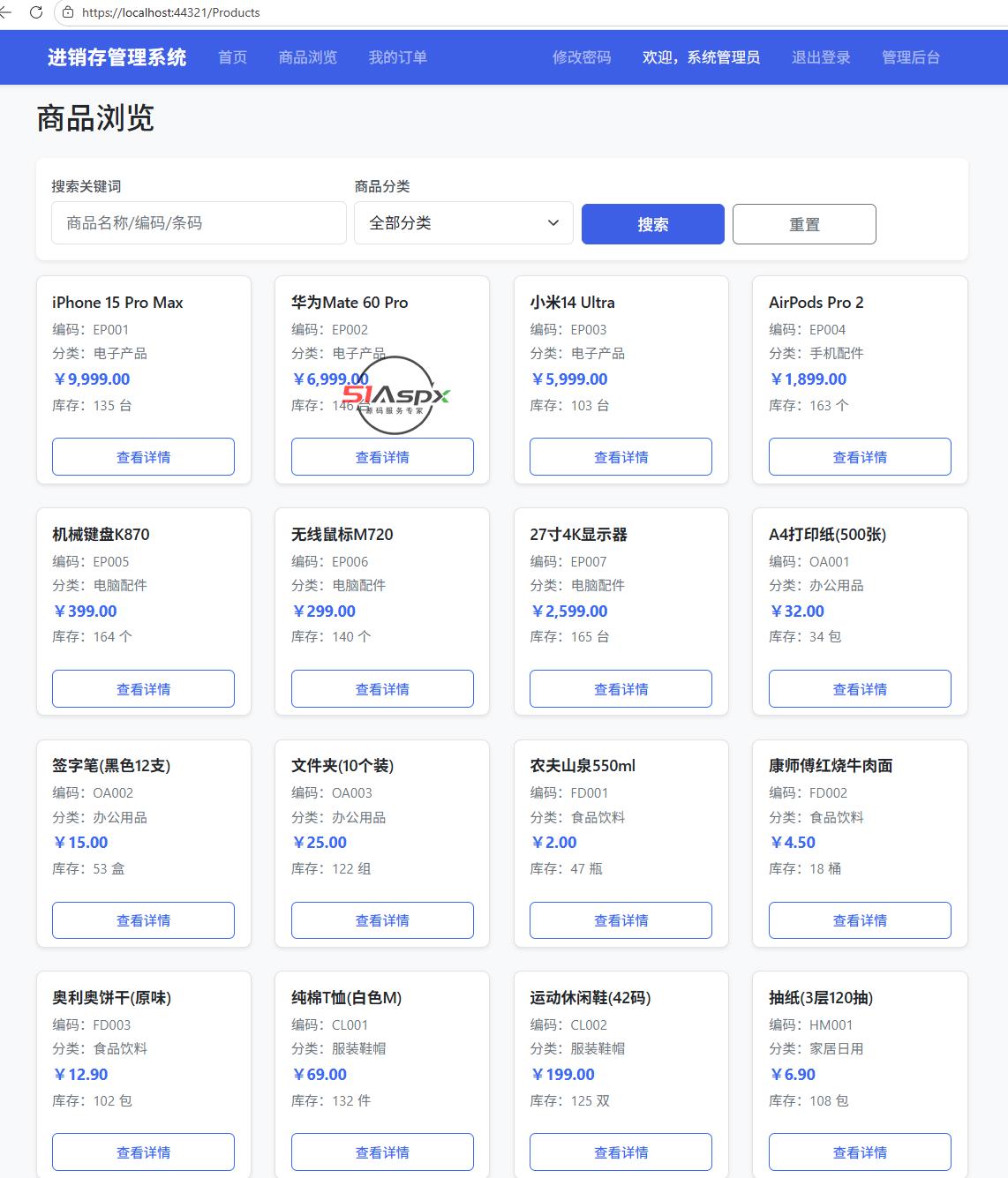The image size is (1008, 1178).
Task: Click 查看详情 for 机械键盘K870
Action: coord(144,689)
